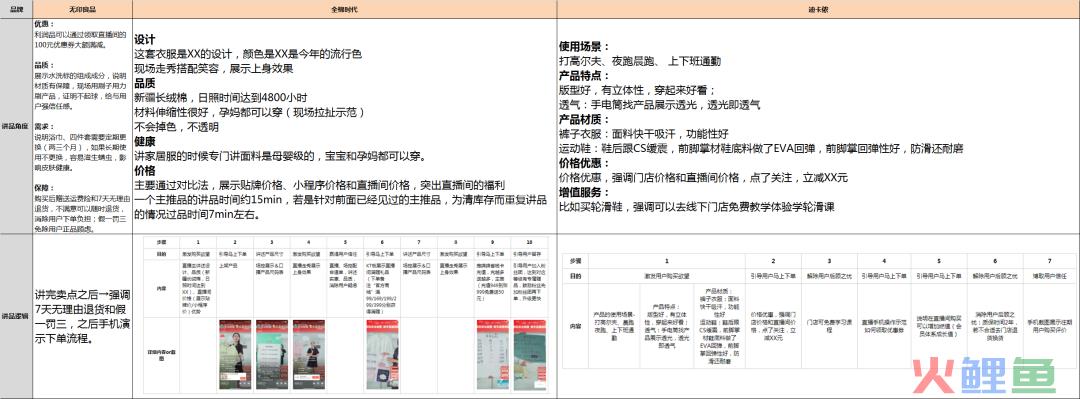Select the 7天无理由退货 logic text cell
This screenshot has width=1080, height=399.
(x=83, y=316)
